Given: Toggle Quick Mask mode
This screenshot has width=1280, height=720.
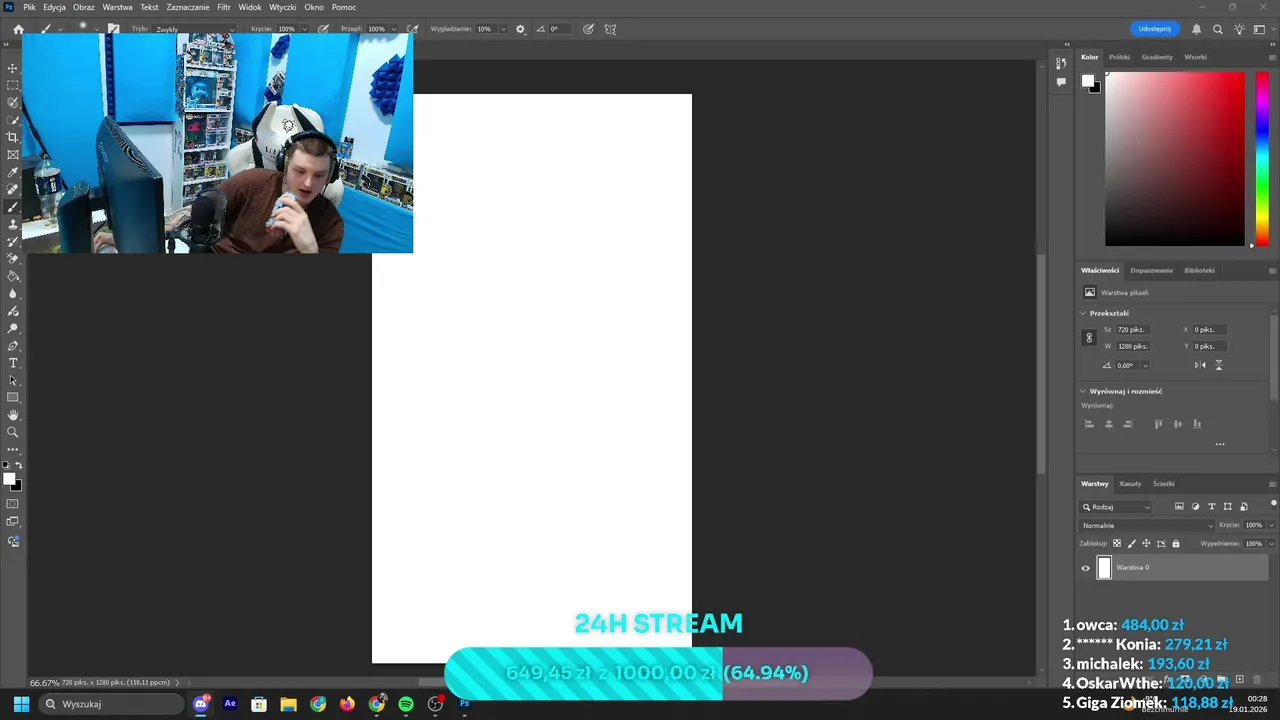Looking at the screenshot, I should (13, 504).
